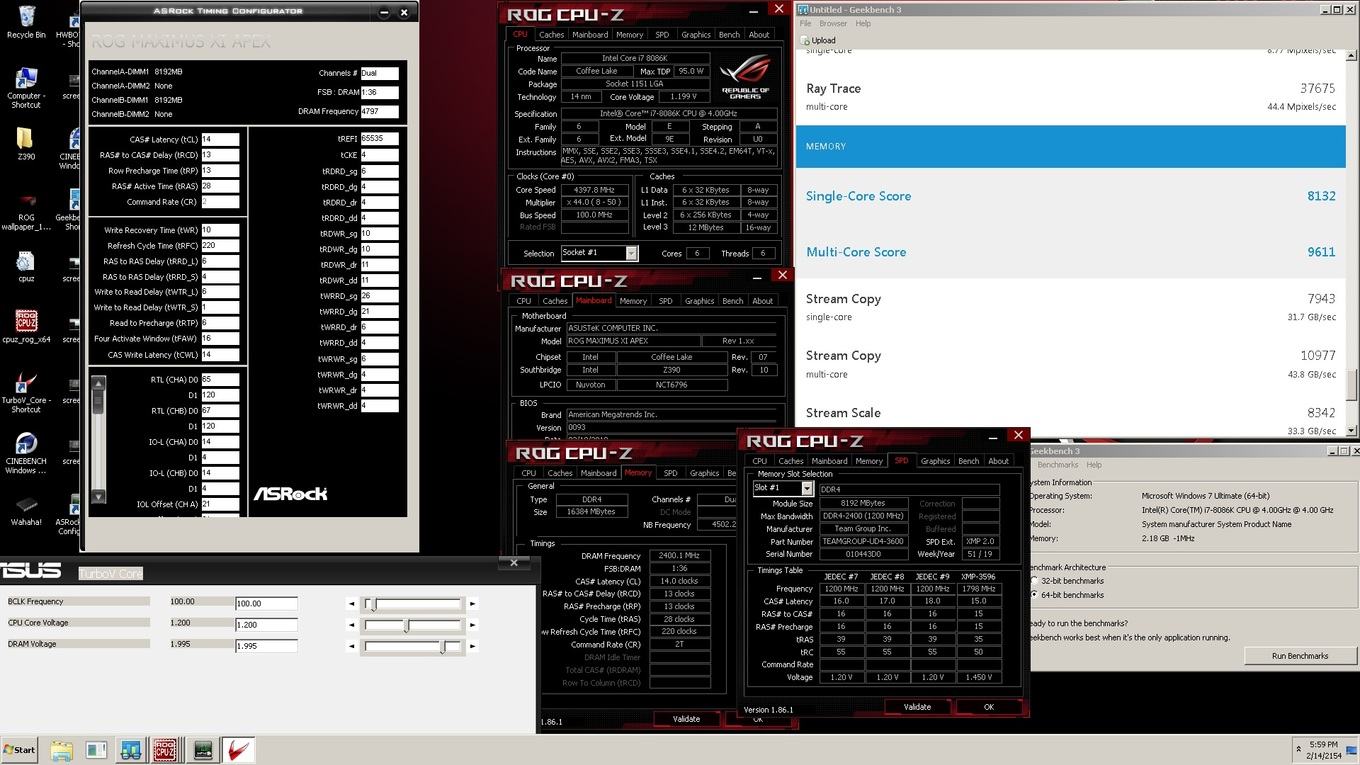Image resolution: width=1360 pixels, height=765 pixels.
Task: Click the Upload icon in Geekbench toolbar
Action: coord(805,40)
